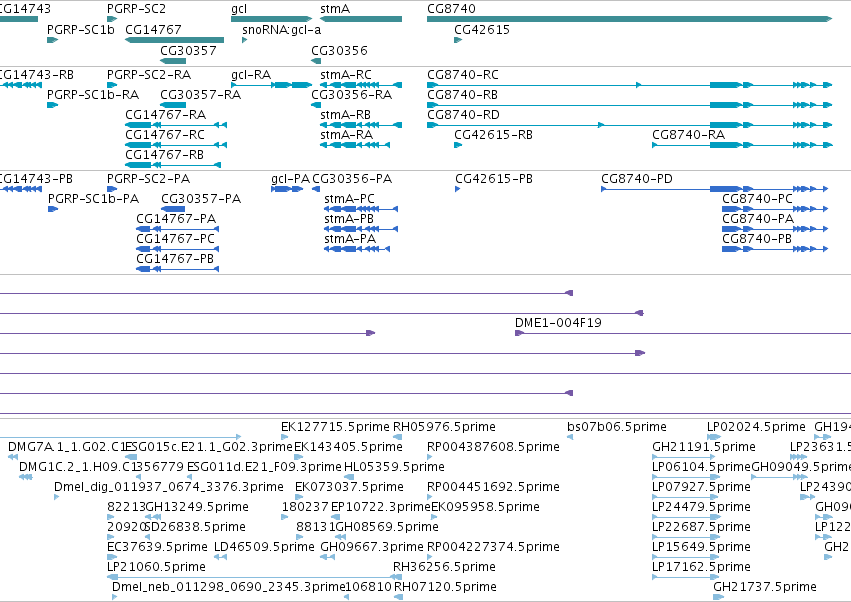851x602 pixels.
Task: Select transcript gcl-RA
Action: click(x=271, y=85)
